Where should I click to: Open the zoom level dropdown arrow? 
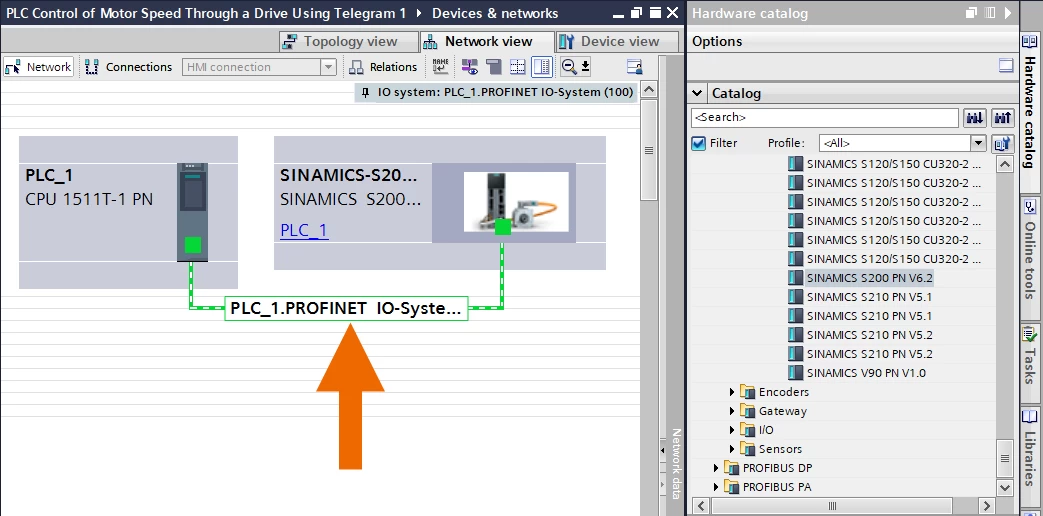click(585, 66)
